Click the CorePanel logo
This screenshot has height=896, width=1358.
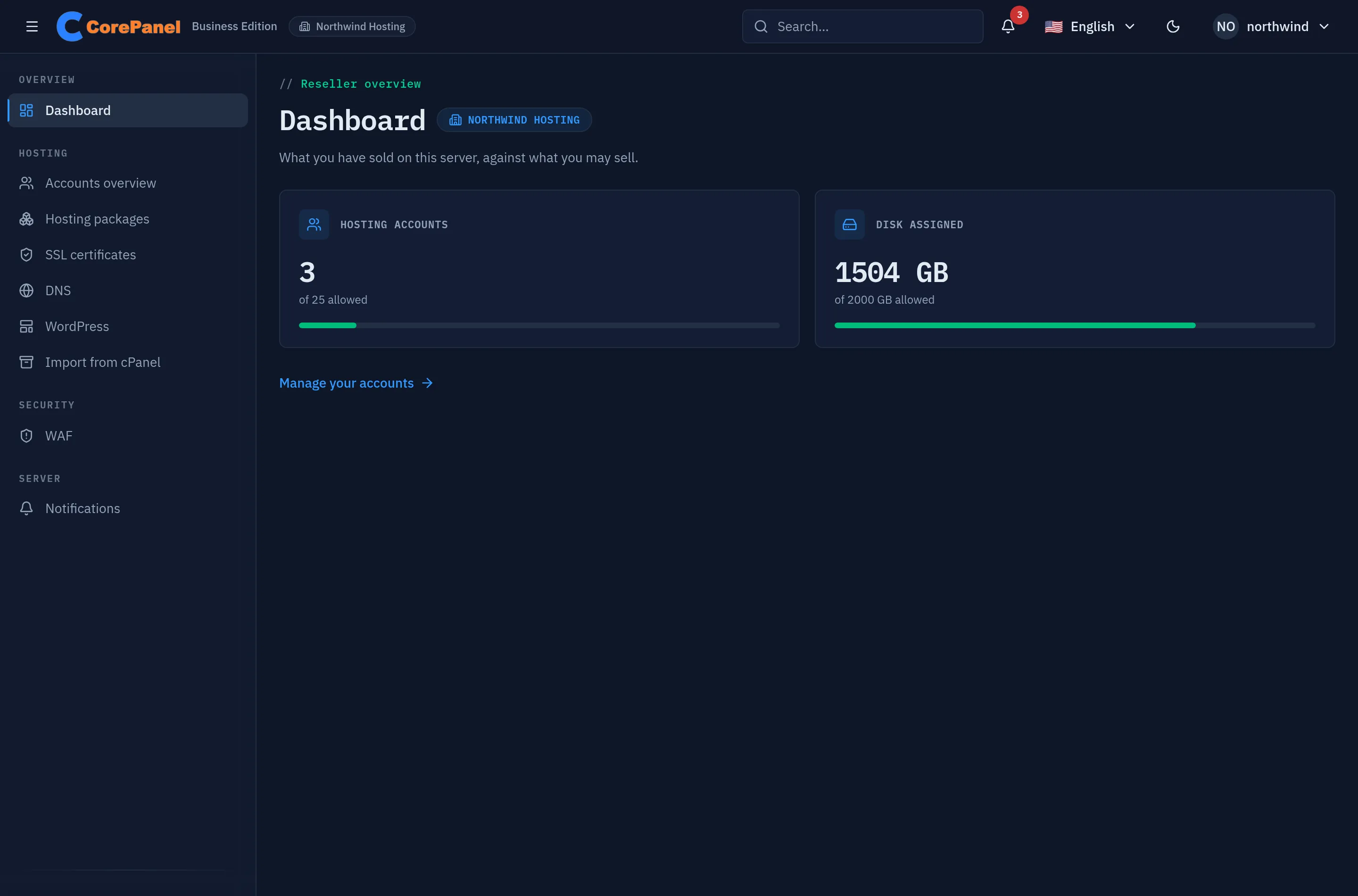(118, 26)
